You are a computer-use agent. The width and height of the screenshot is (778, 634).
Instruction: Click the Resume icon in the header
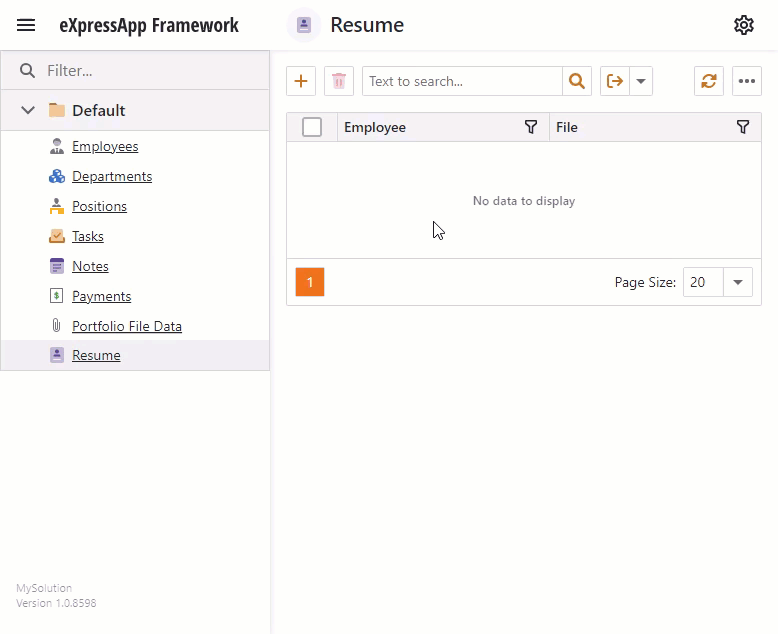pos(304,25)
